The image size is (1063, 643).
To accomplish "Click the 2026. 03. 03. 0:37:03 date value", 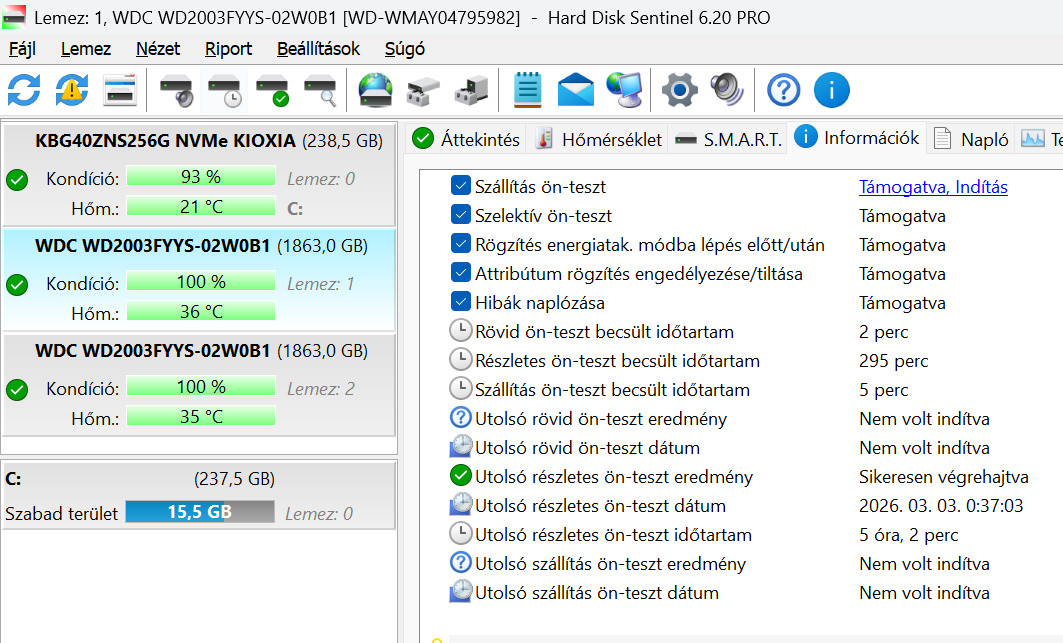I will tap(941, 506).
